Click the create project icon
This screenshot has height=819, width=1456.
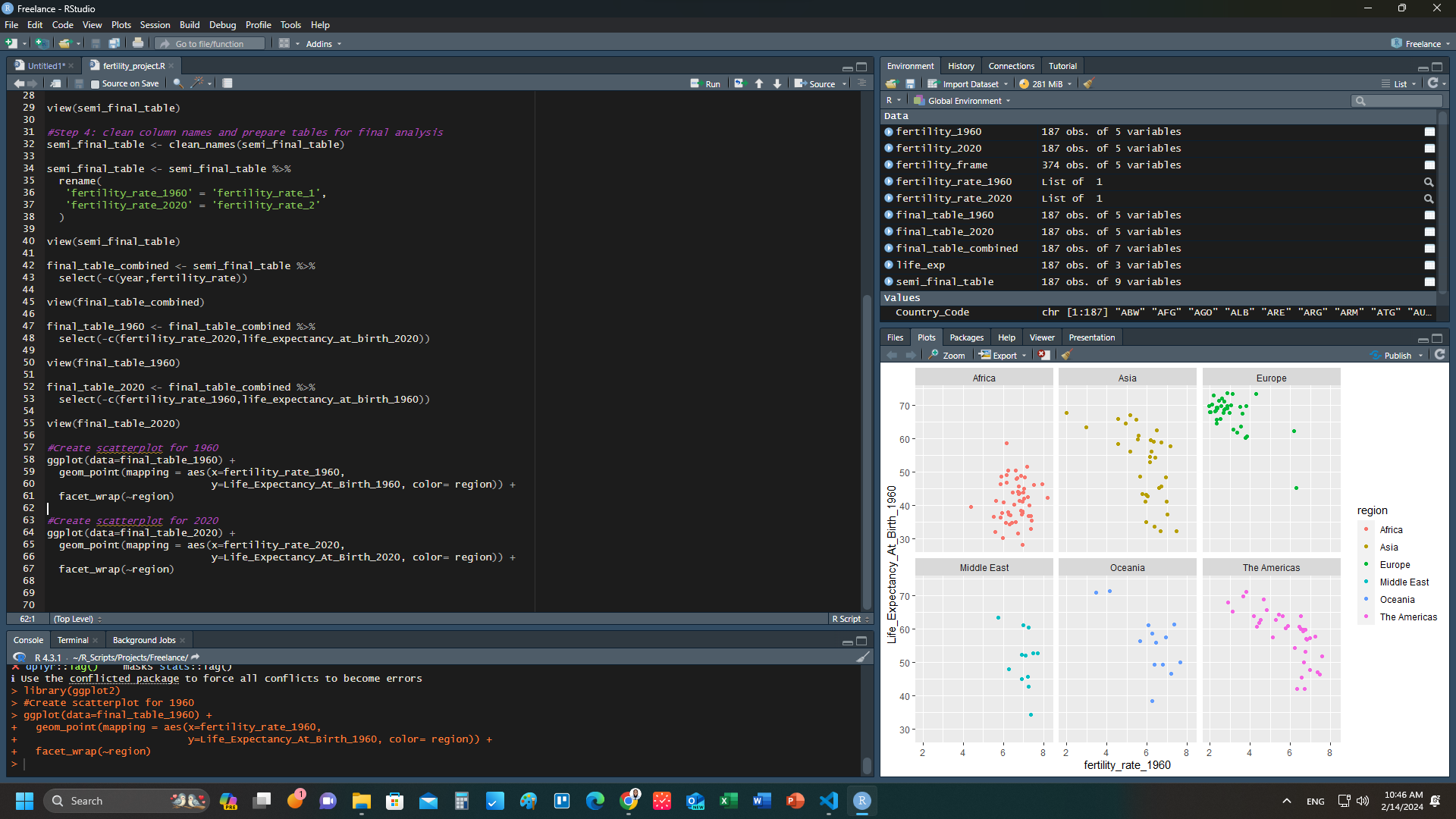42,43
